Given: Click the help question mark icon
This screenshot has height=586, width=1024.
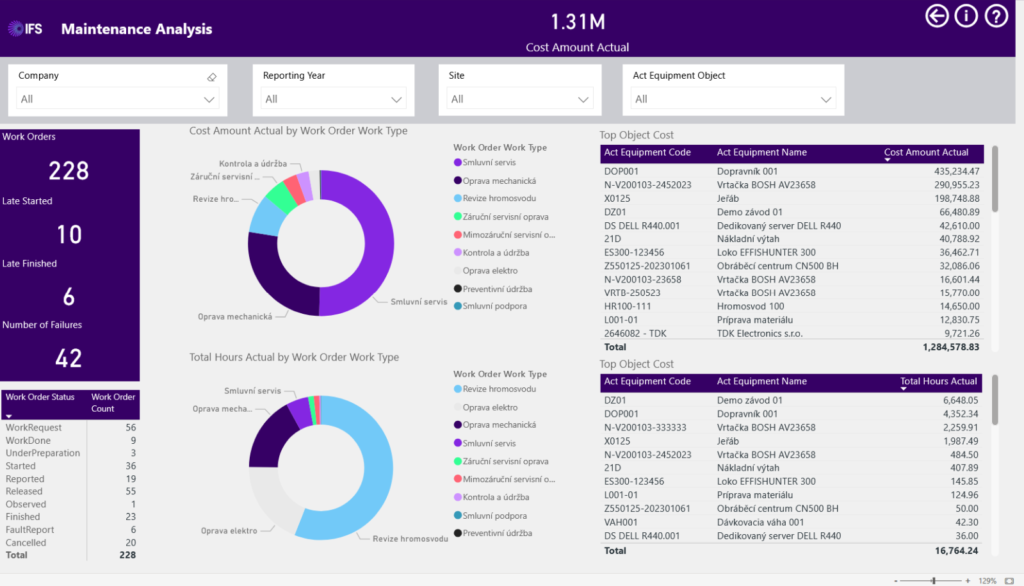Looking at the screenshot, I should (x=996, y=16).
